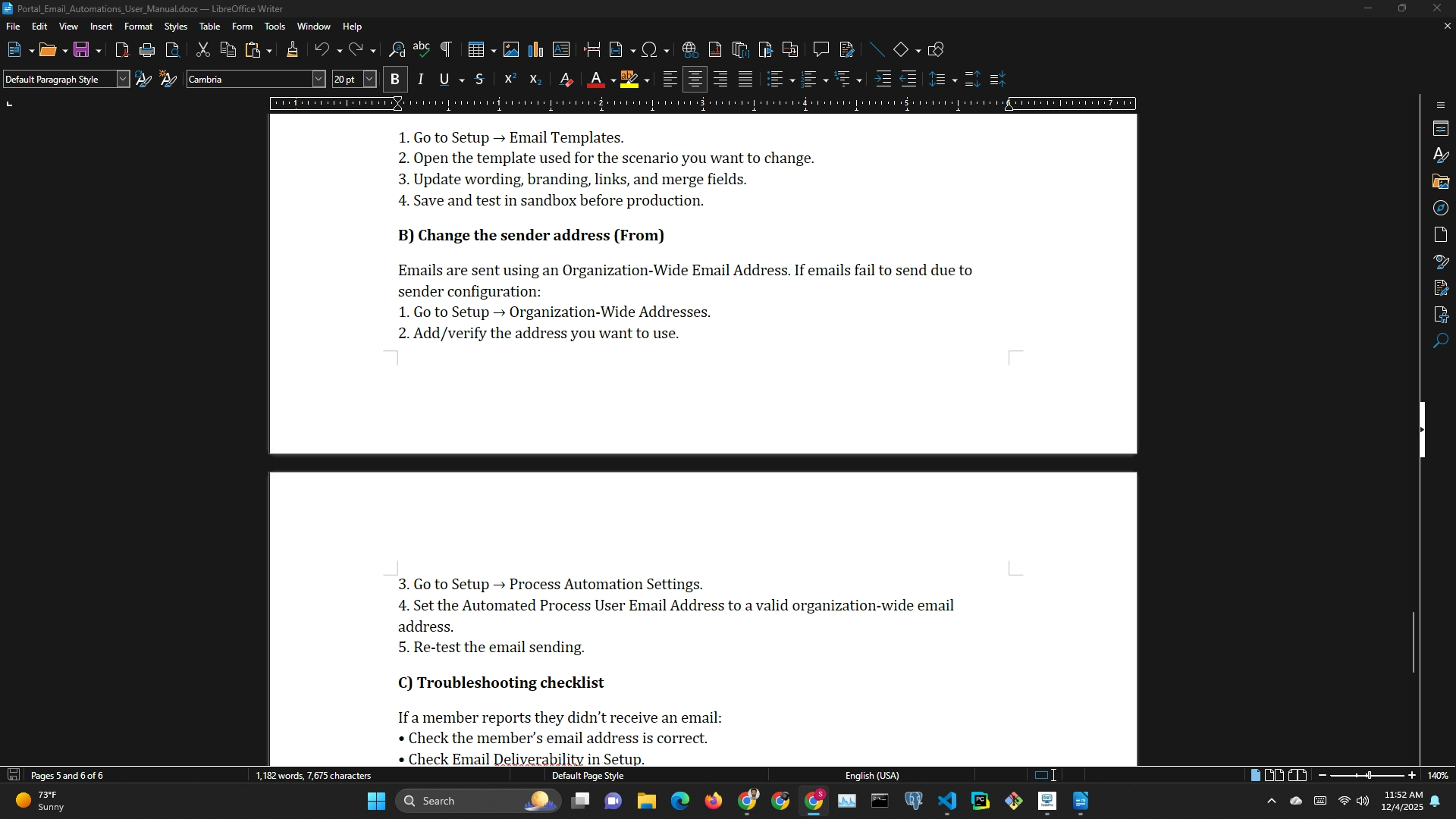The image size is (1456, 819).
Task: Click the word count status text
Action: pyautogui.click(x=313, y=776)
